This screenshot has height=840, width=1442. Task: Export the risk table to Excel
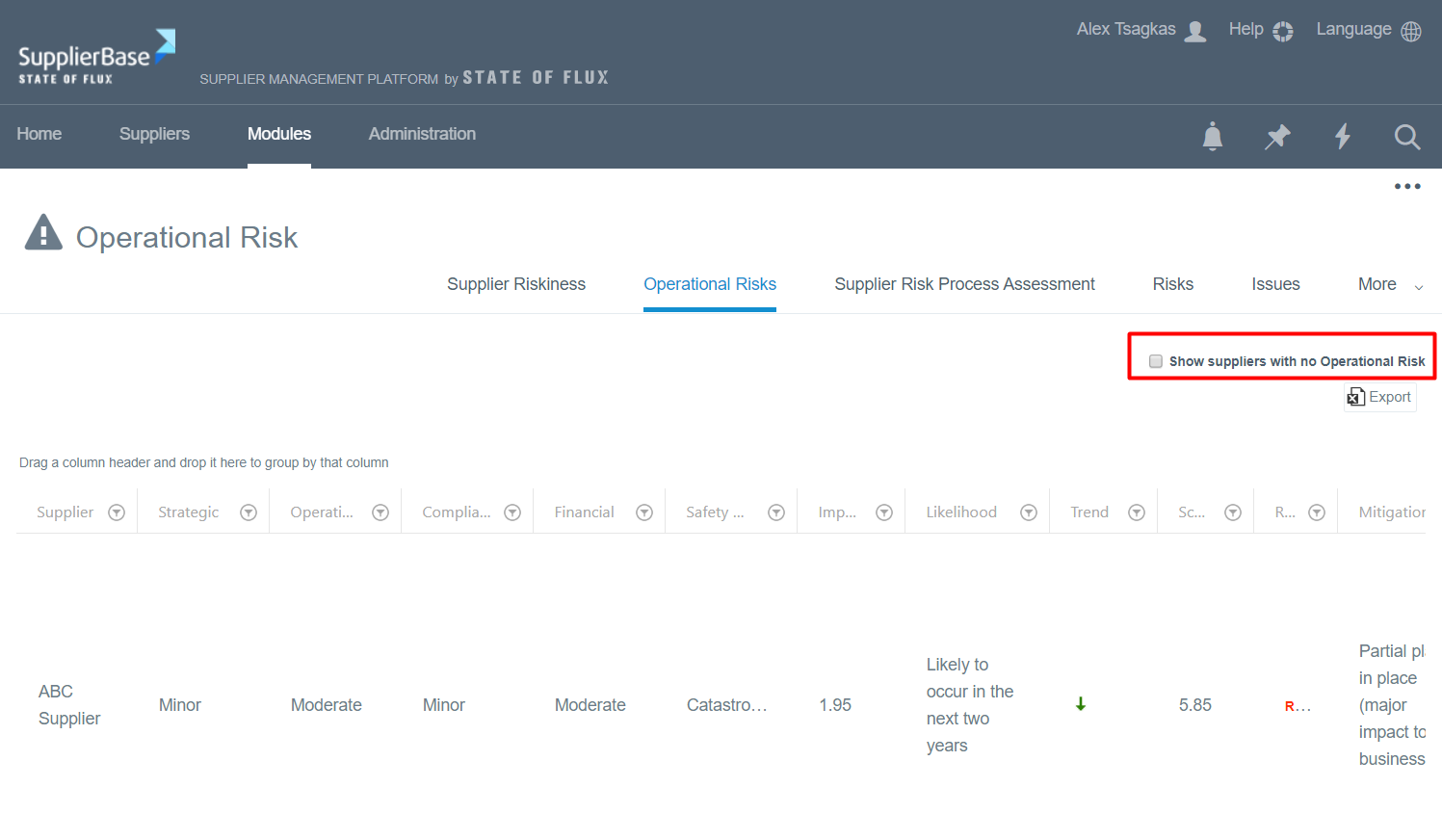(1379, 397)
